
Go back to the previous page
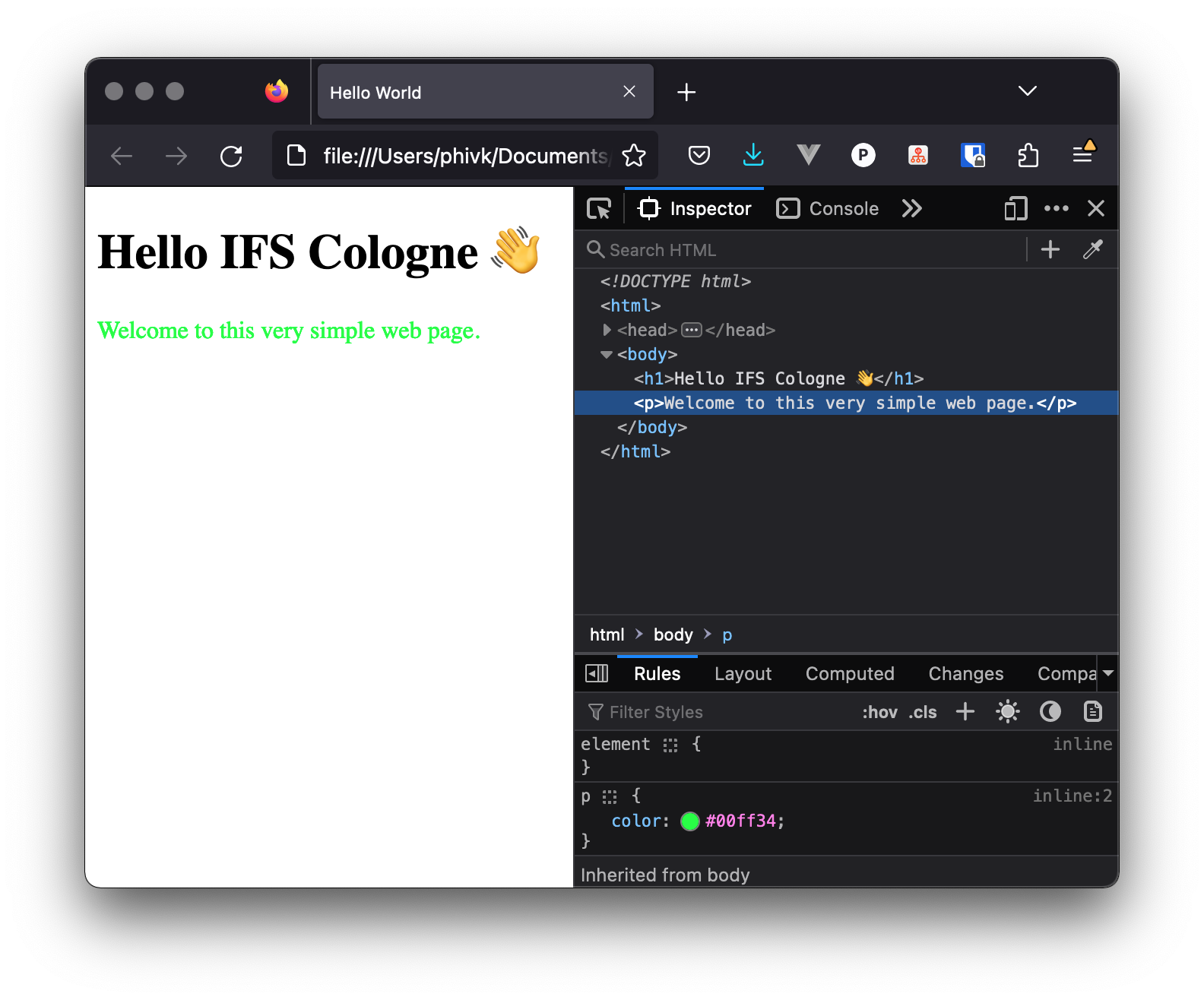click(x=122, y=157)
